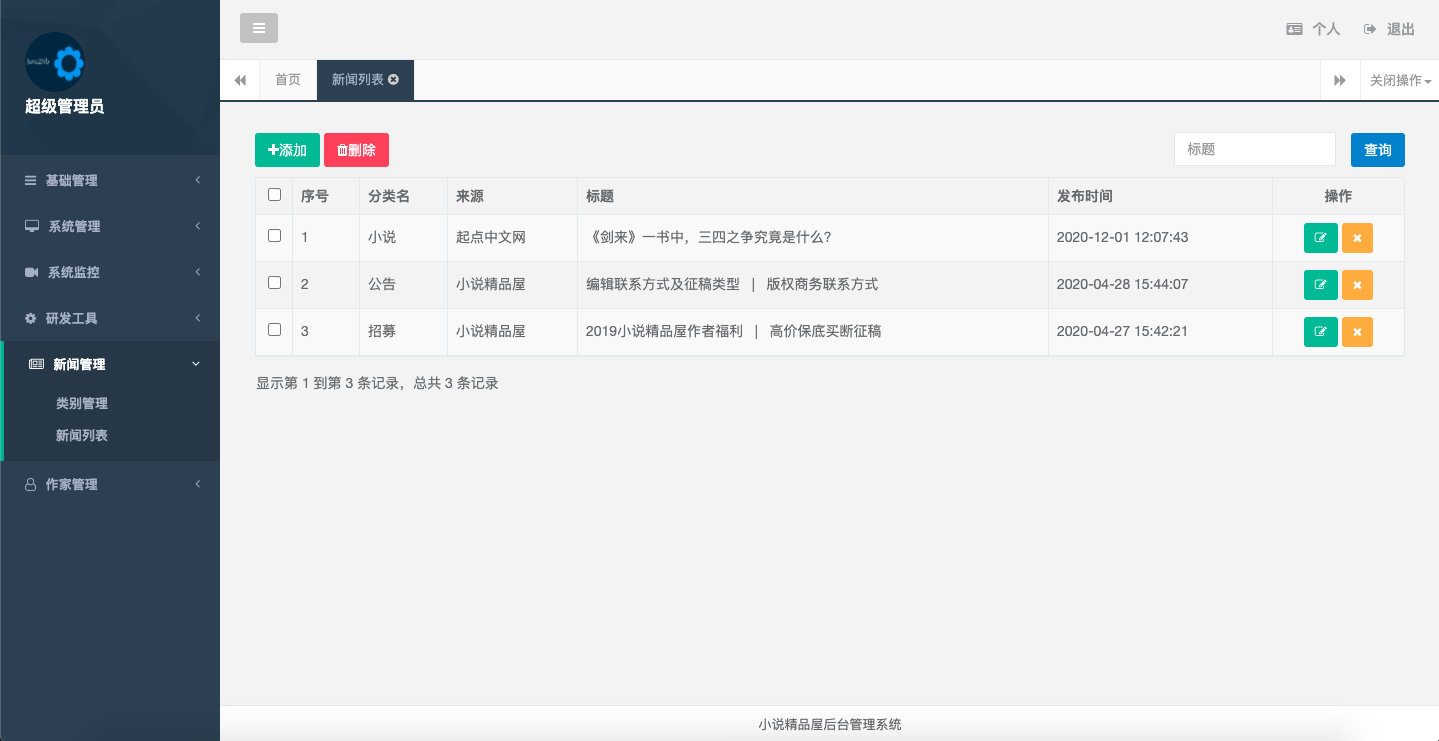Expand the 基础管理 menu chevron

pos(197,180)
